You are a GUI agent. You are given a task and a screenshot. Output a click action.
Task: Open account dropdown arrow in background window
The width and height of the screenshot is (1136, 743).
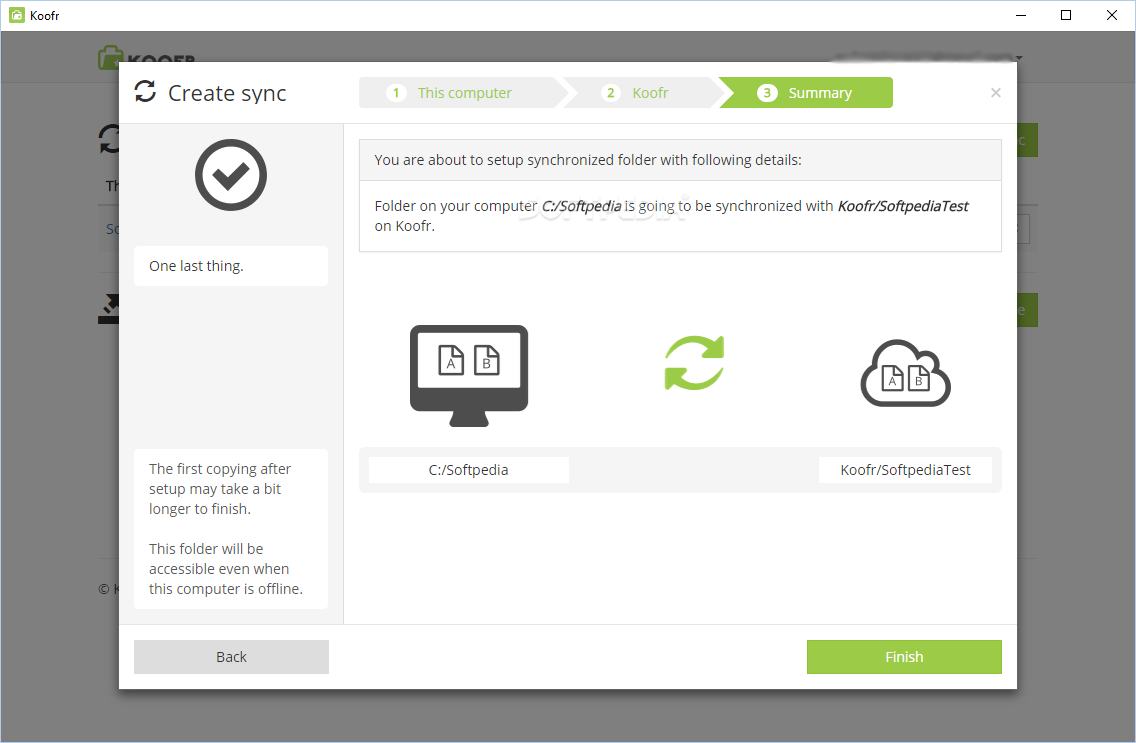pyautogui.click(x=1019, y=57)
